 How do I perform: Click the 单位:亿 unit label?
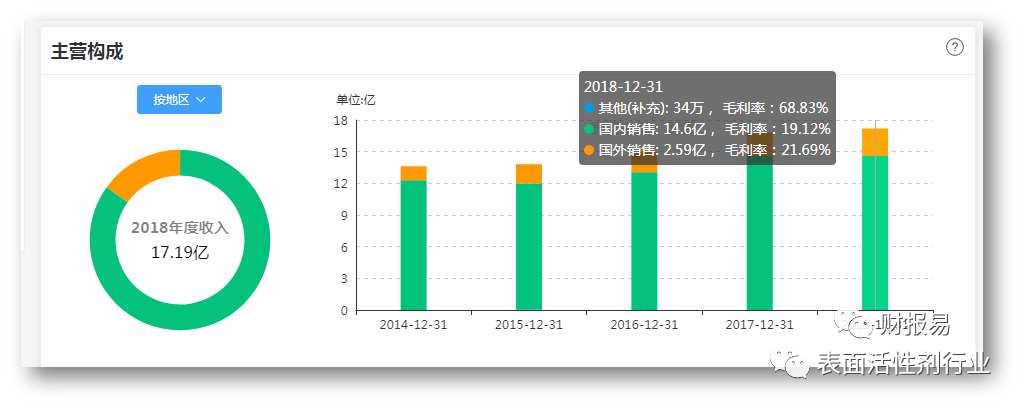[x=356, y=100]
